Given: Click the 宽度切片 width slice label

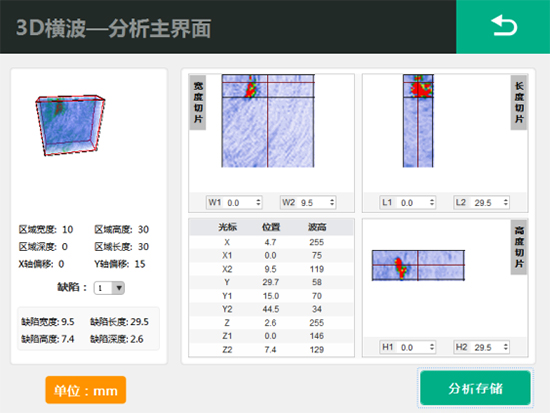Looking at the screenshot, I should point(198,102).
